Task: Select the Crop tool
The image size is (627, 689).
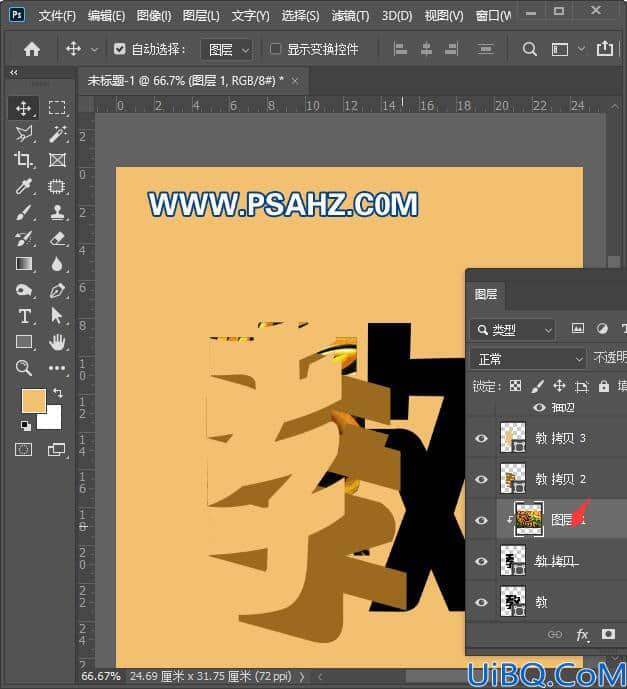Action: pyautogui.click(x=23, y=160)
